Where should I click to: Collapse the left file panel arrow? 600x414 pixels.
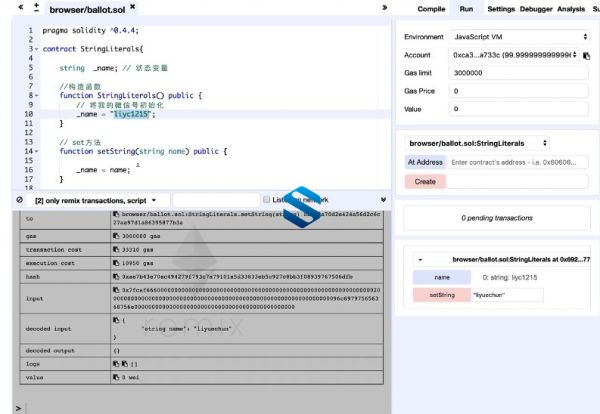tap(21, 7)
